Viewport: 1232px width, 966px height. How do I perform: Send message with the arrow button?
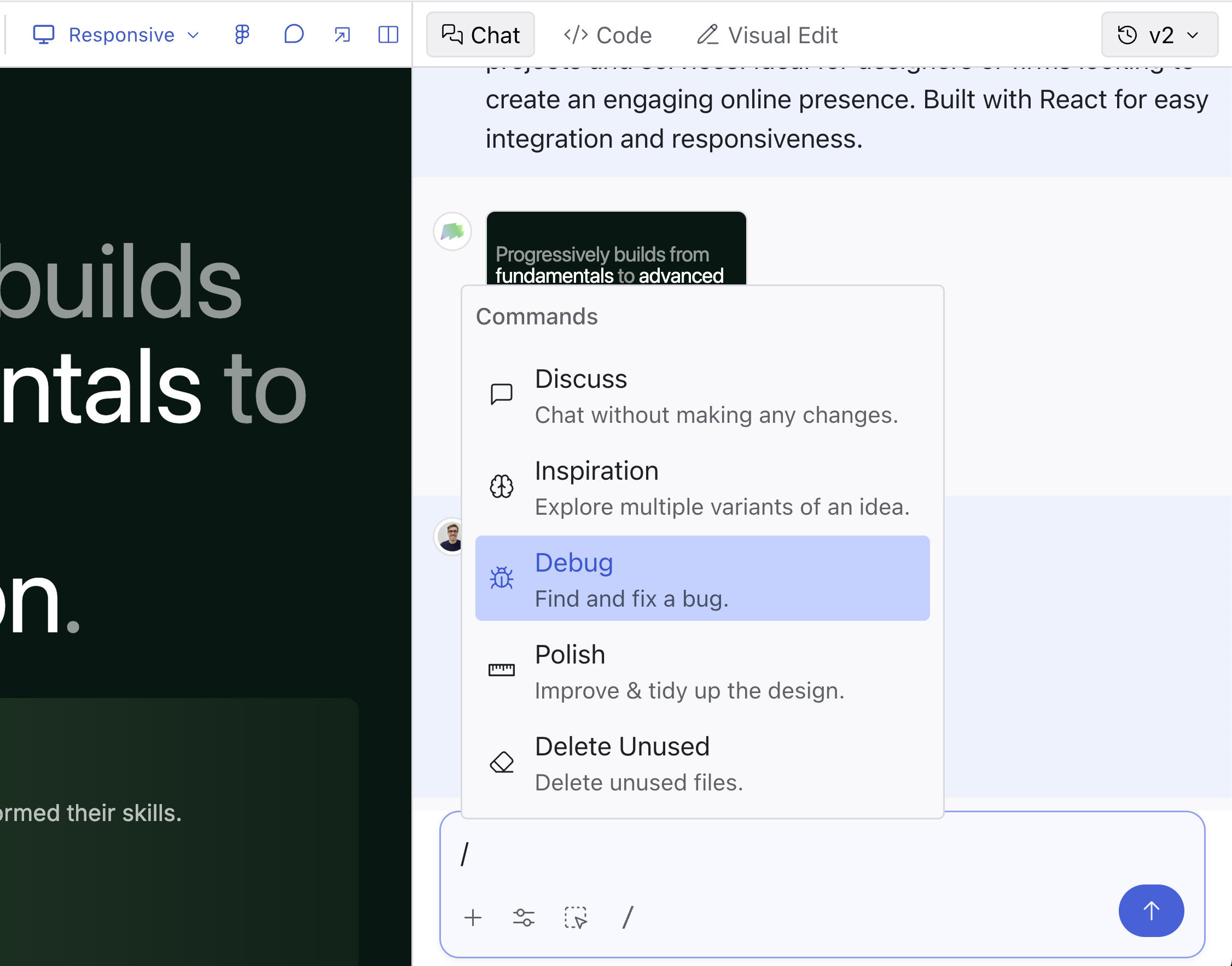click(x=1150, y=911)
